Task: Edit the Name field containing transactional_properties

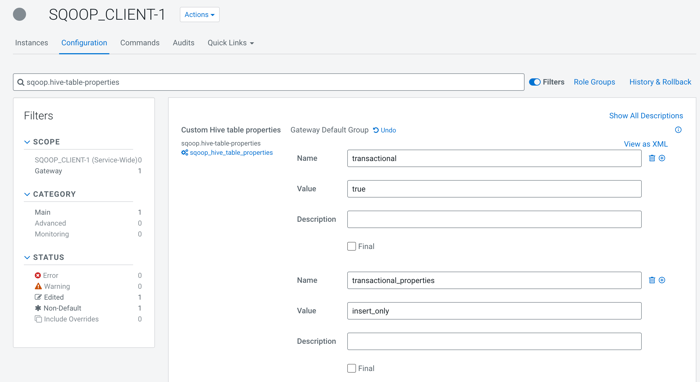Action: (x=494, y=280)
